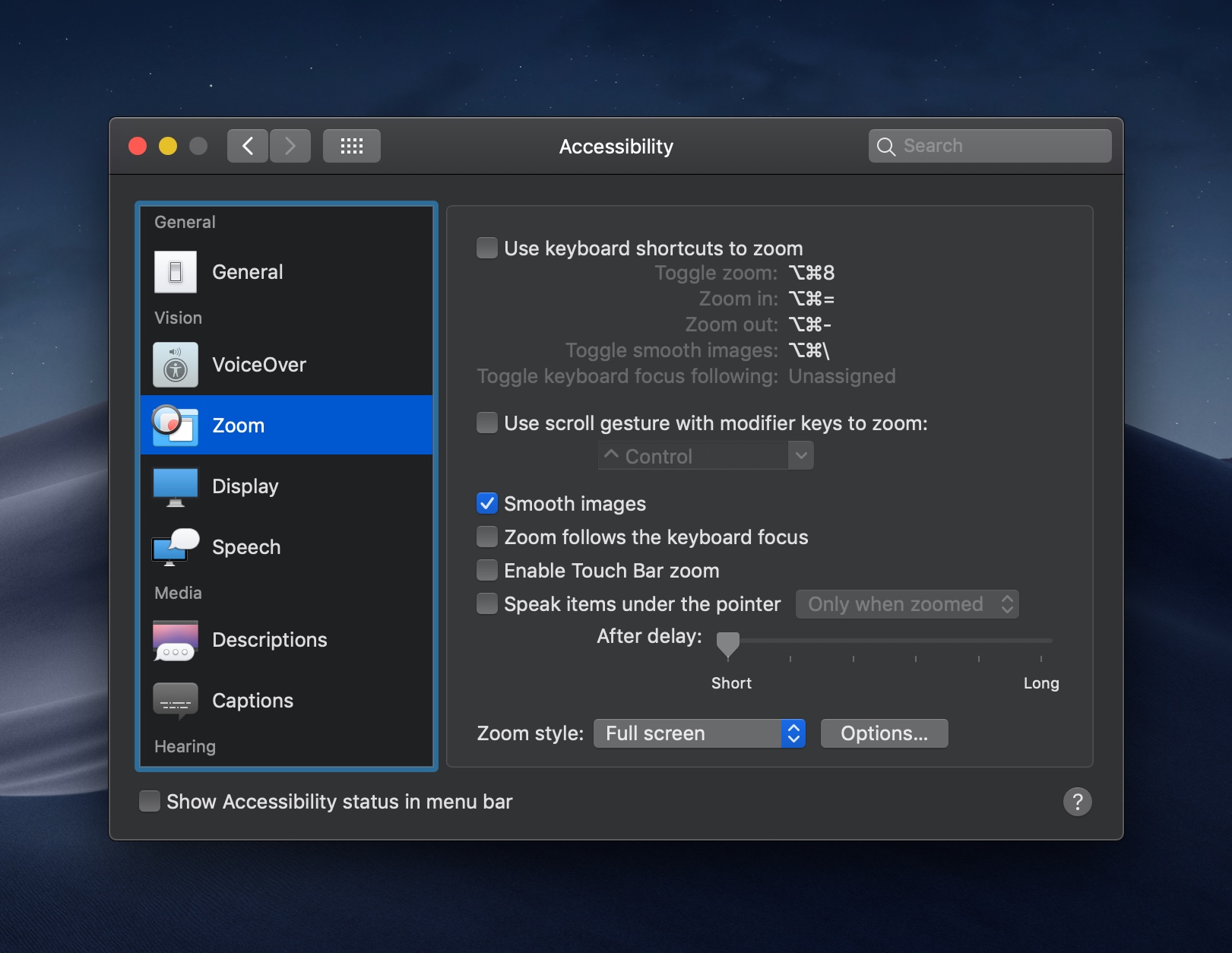The width and height of the screenshot is (1232, 953).
Task: Open the Captions icon in the sidebar
Action: tap(176, 701)
